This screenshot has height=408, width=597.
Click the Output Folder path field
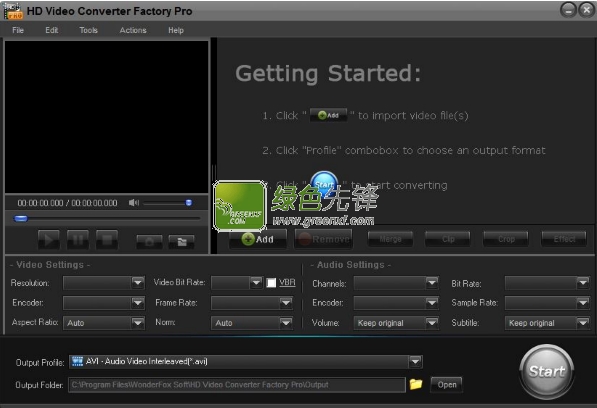pos(237,385)
